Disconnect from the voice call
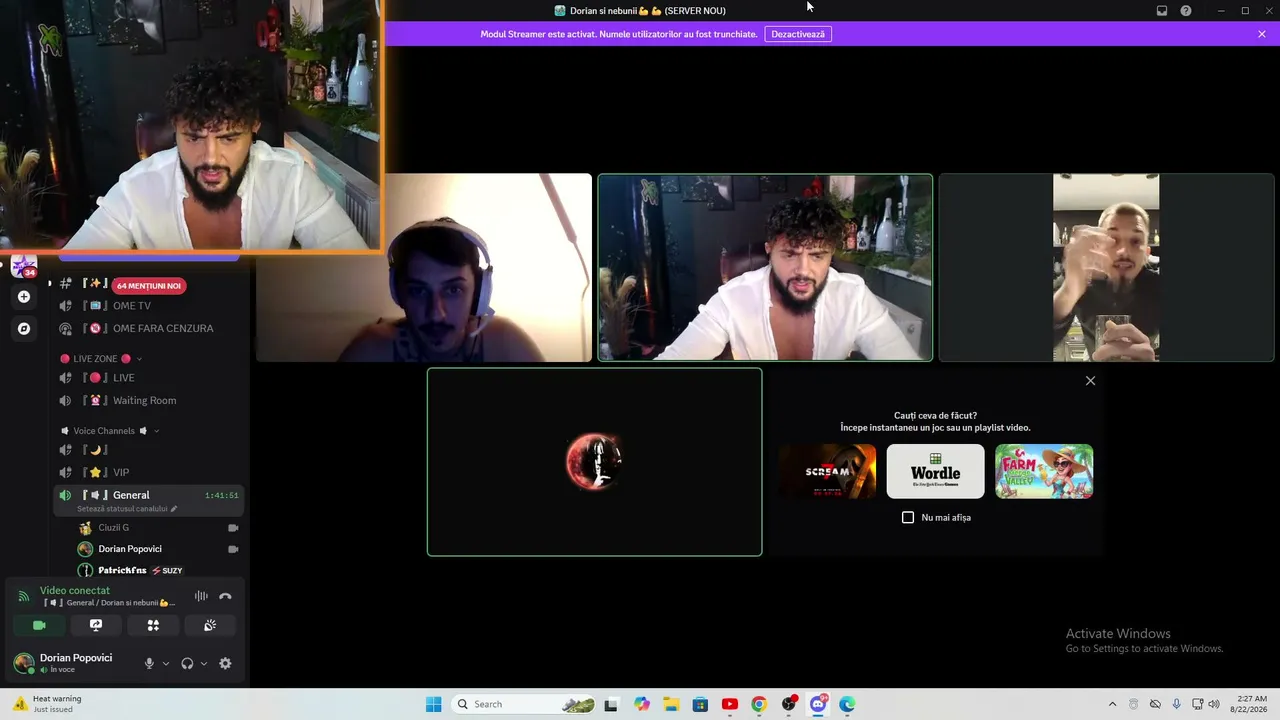The image size is (1280, 720). coord(225,596)
